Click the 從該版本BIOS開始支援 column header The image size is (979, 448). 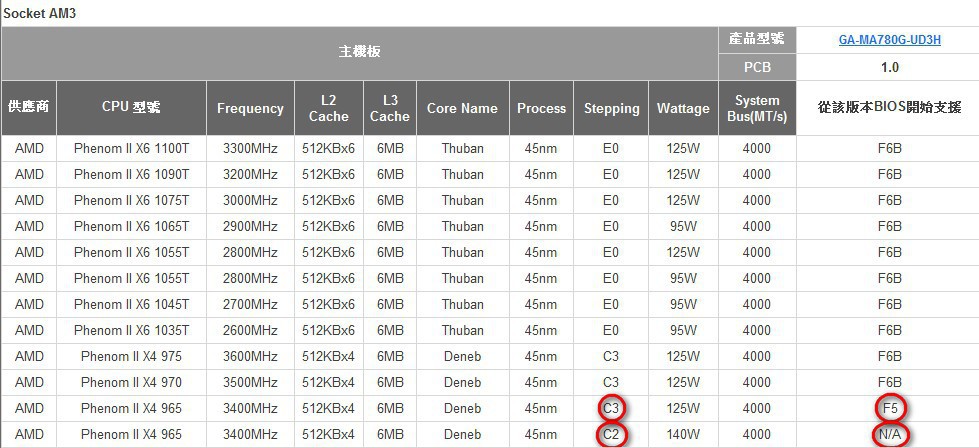pos(890,108)
